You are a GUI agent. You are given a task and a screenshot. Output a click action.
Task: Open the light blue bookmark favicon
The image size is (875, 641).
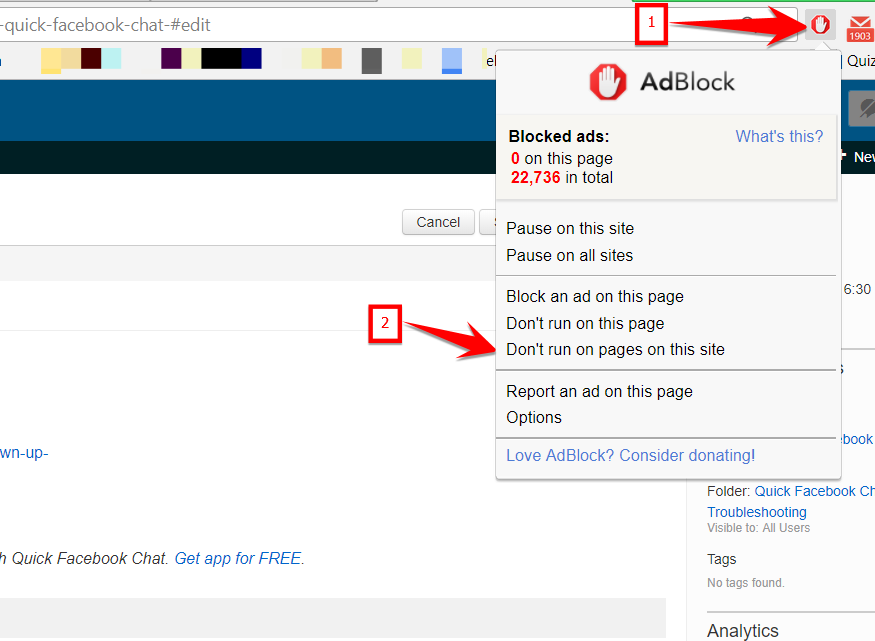tap(450, 60)
